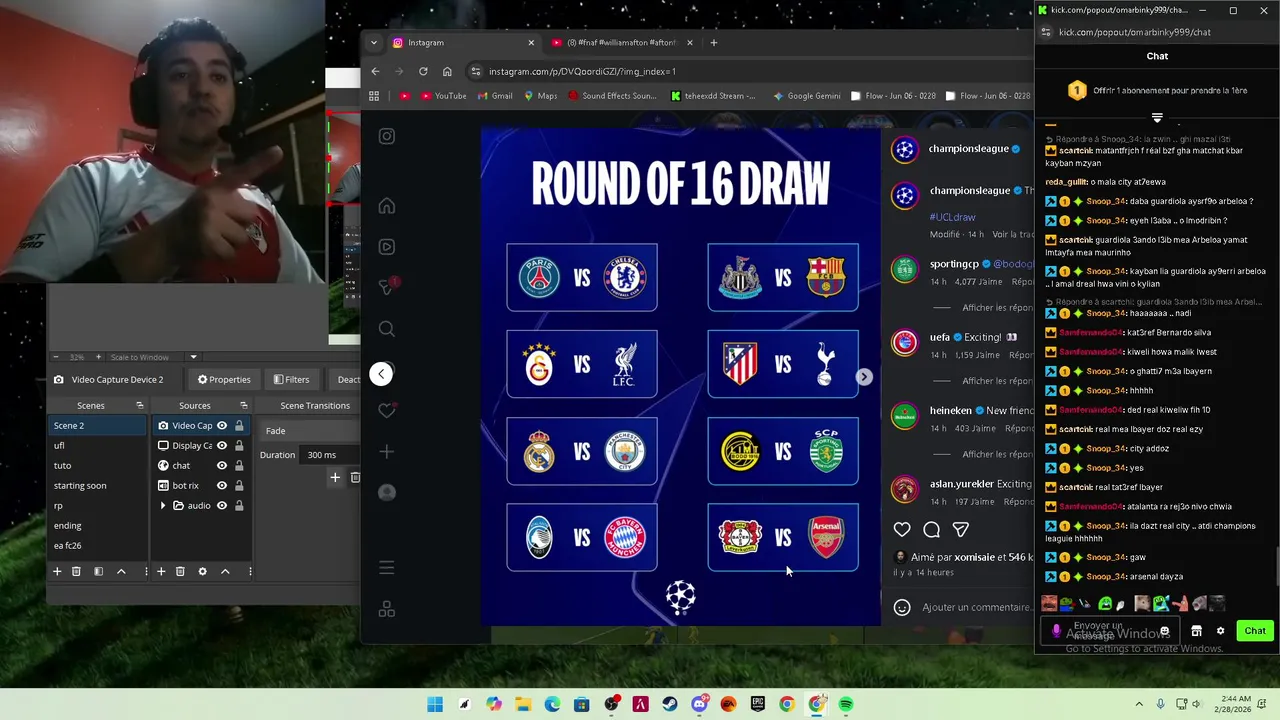Open Instagram Search in the sidebar
The width and height of the screenshot is (1280, 720).
point(387,329)
